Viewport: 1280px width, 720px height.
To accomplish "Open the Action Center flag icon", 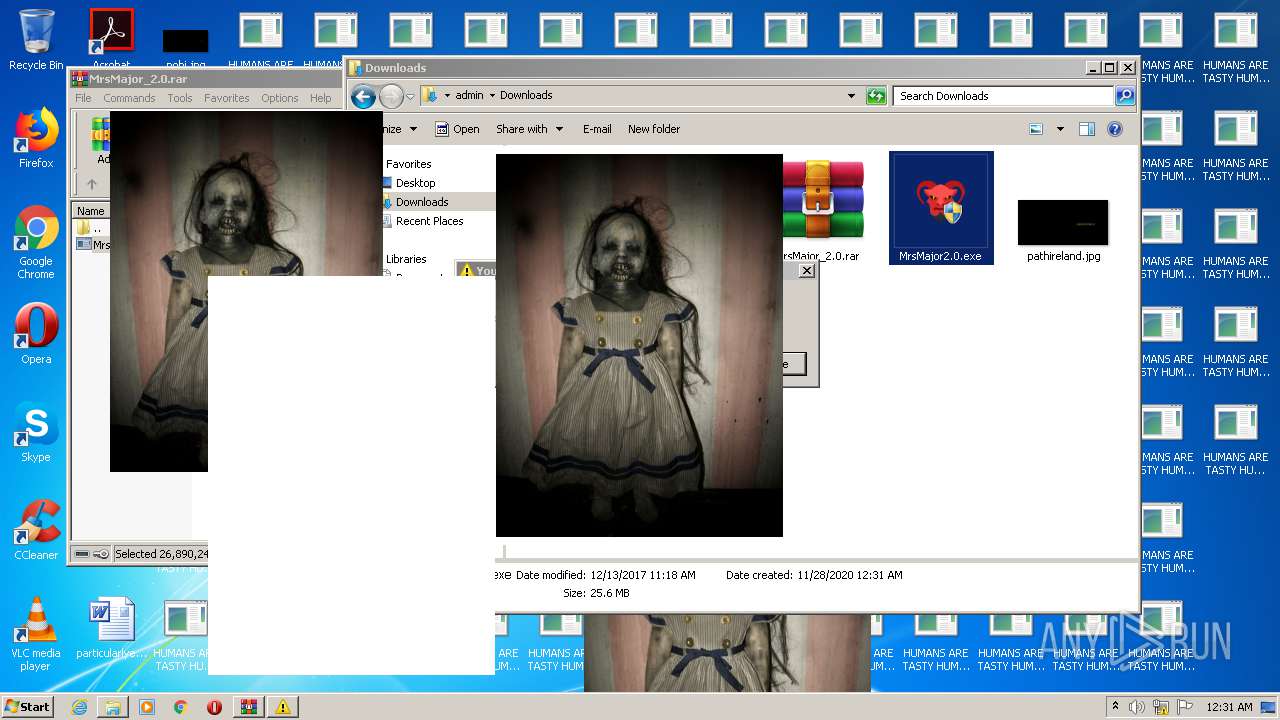I will (x=1185, y=707).
